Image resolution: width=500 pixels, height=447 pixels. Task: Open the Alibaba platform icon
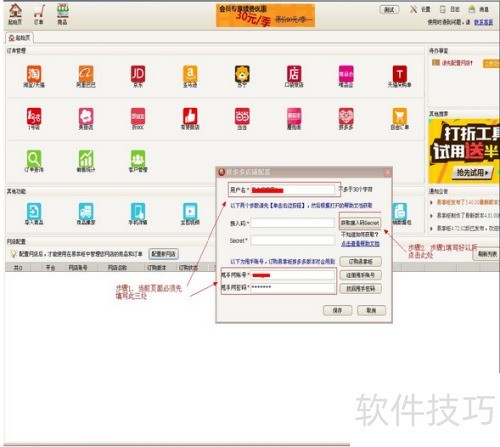click(86, 74)
